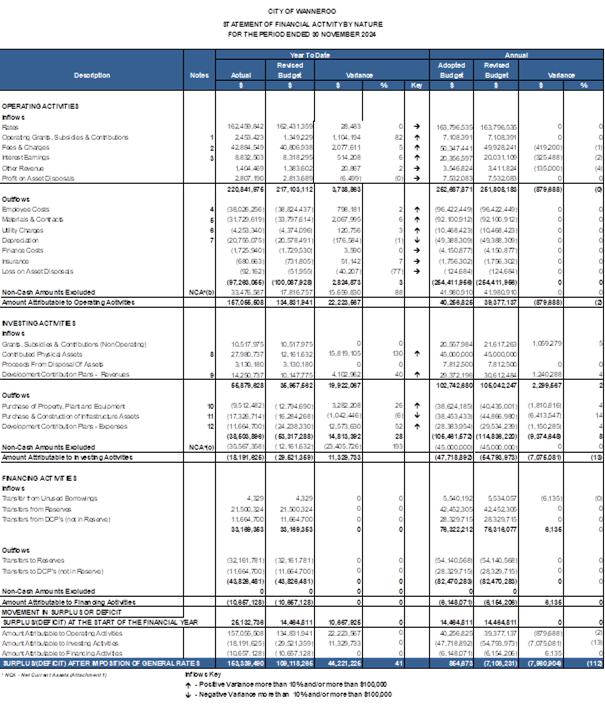The width and height of the screenshot is (605, 711).
Task: Click the Key column header
Action: [x=417, y=85]
